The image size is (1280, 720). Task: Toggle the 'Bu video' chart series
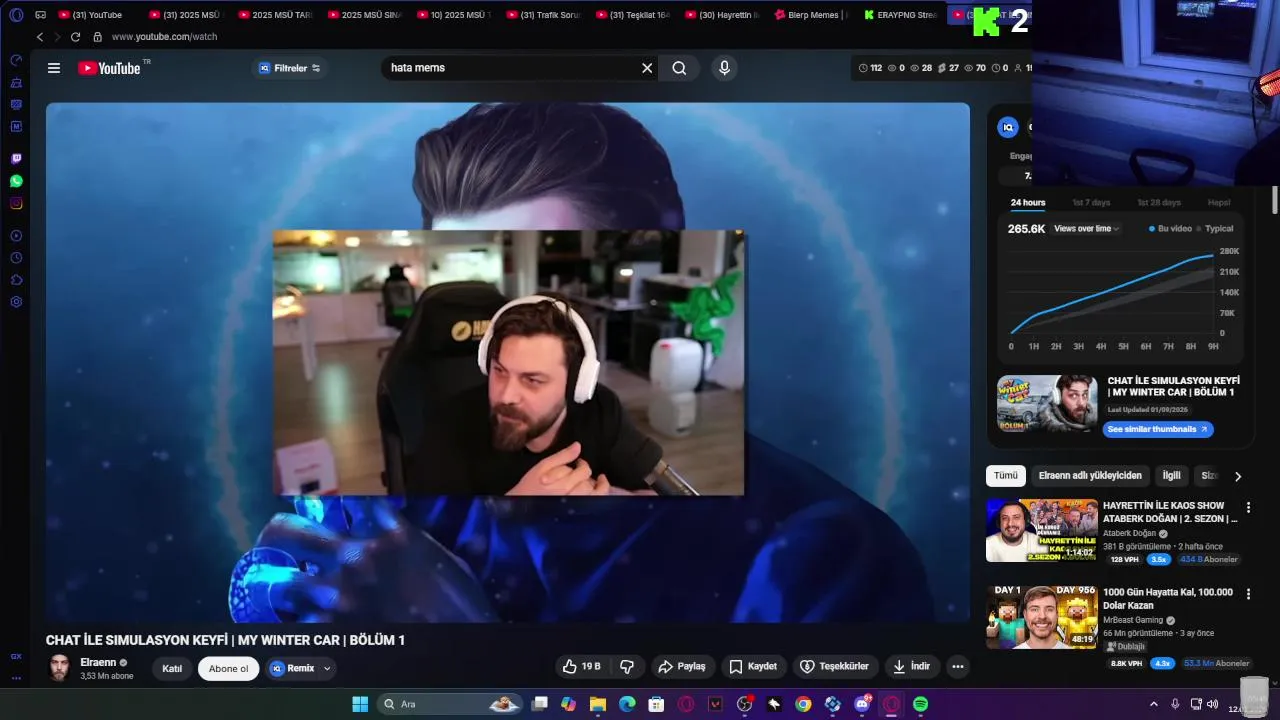pos(1170,228)
